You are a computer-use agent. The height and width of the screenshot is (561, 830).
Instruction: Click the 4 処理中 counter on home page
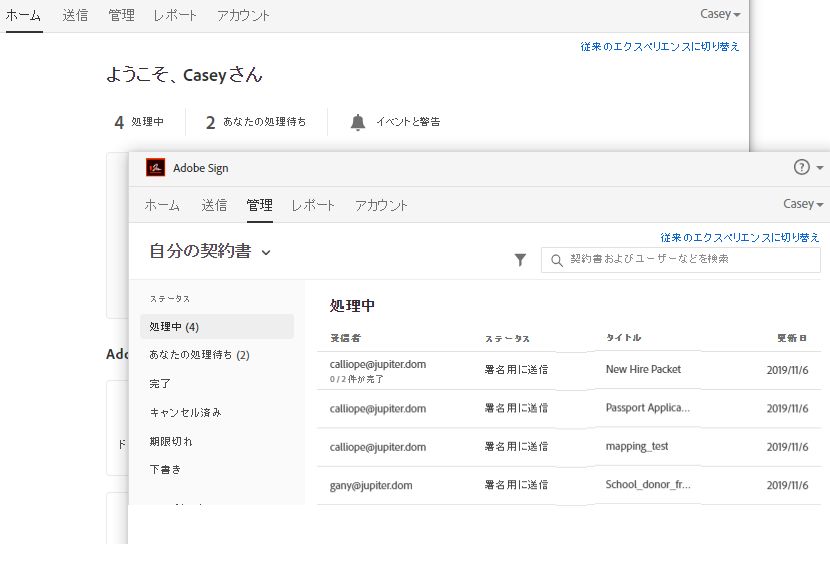point(139,122)
